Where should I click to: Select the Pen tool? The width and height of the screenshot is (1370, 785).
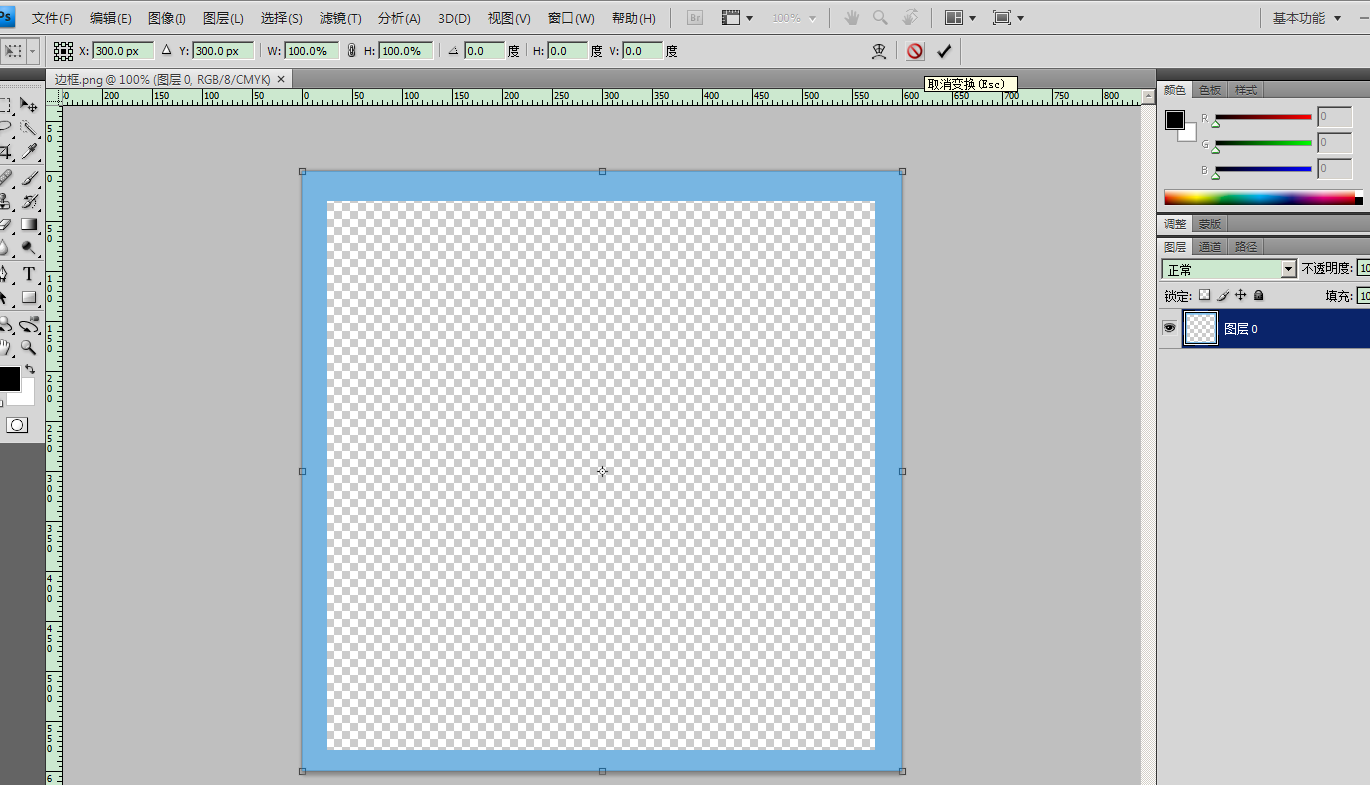point(5,274)
